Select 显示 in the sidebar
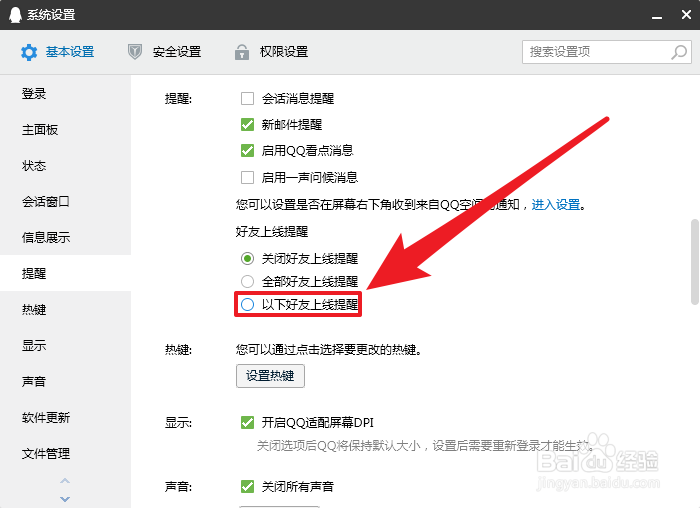Image resolution: width=700 pixels, height=508 pixels. coord(65,346)
